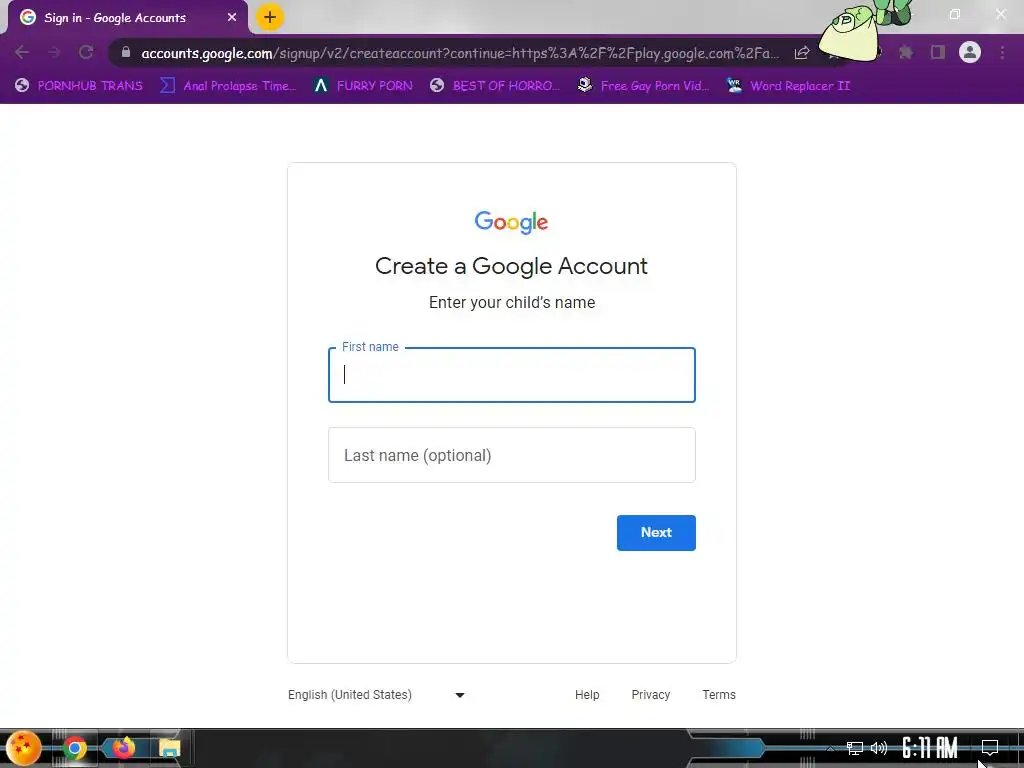The image size is (1024, 768).
Task: Click the First name input field
Action: coord(512,375)
